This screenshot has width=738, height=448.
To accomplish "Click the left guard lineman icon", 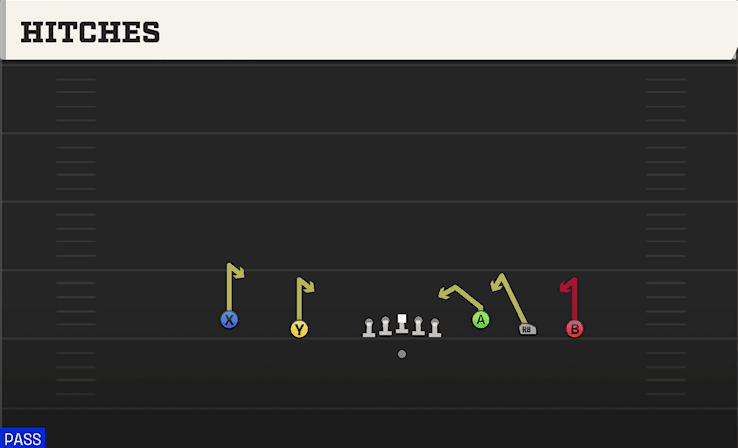I will (385, 326).
